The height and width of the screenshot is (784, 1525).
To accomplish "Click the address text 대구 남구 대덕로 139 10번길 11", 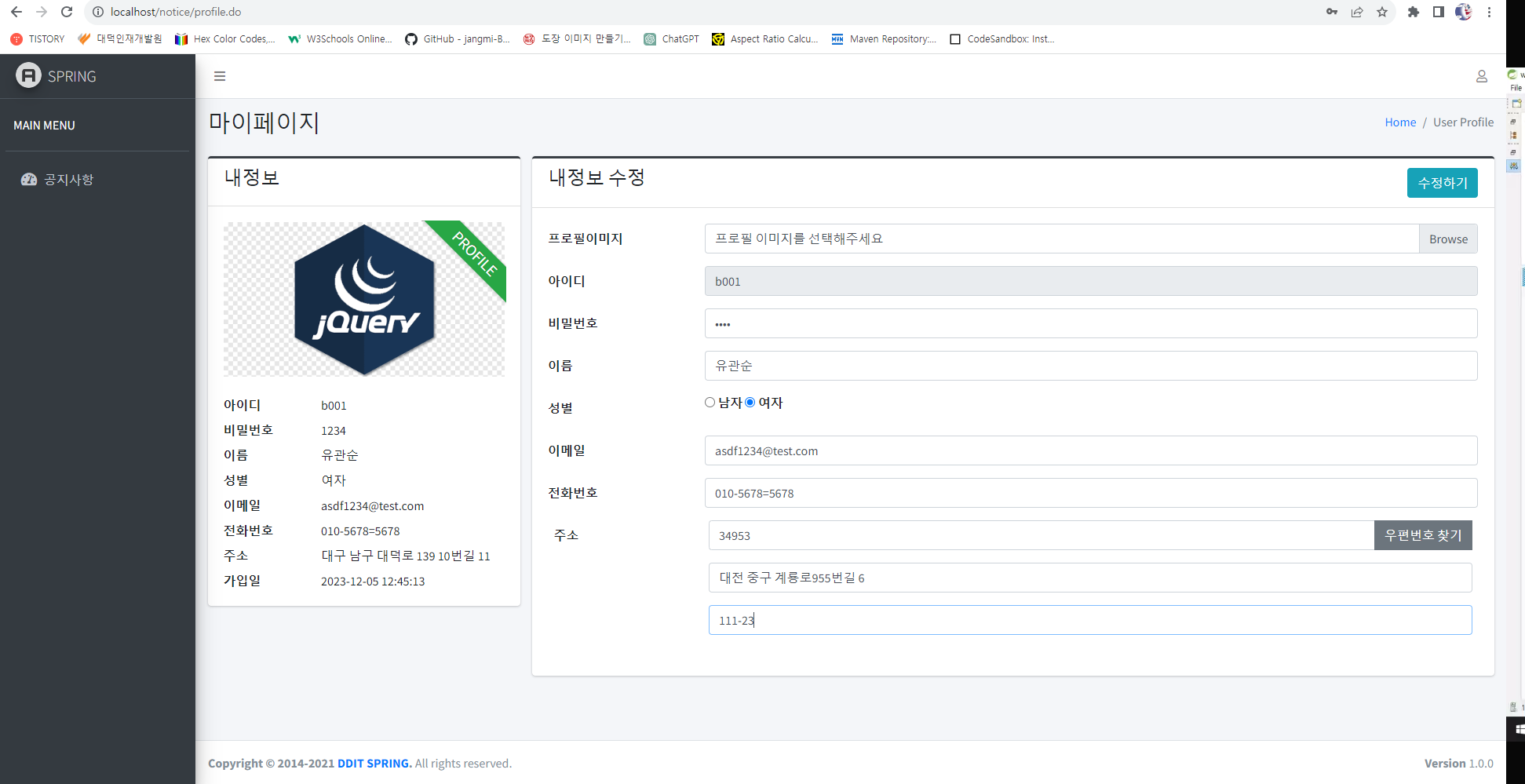I will (406, 556).
